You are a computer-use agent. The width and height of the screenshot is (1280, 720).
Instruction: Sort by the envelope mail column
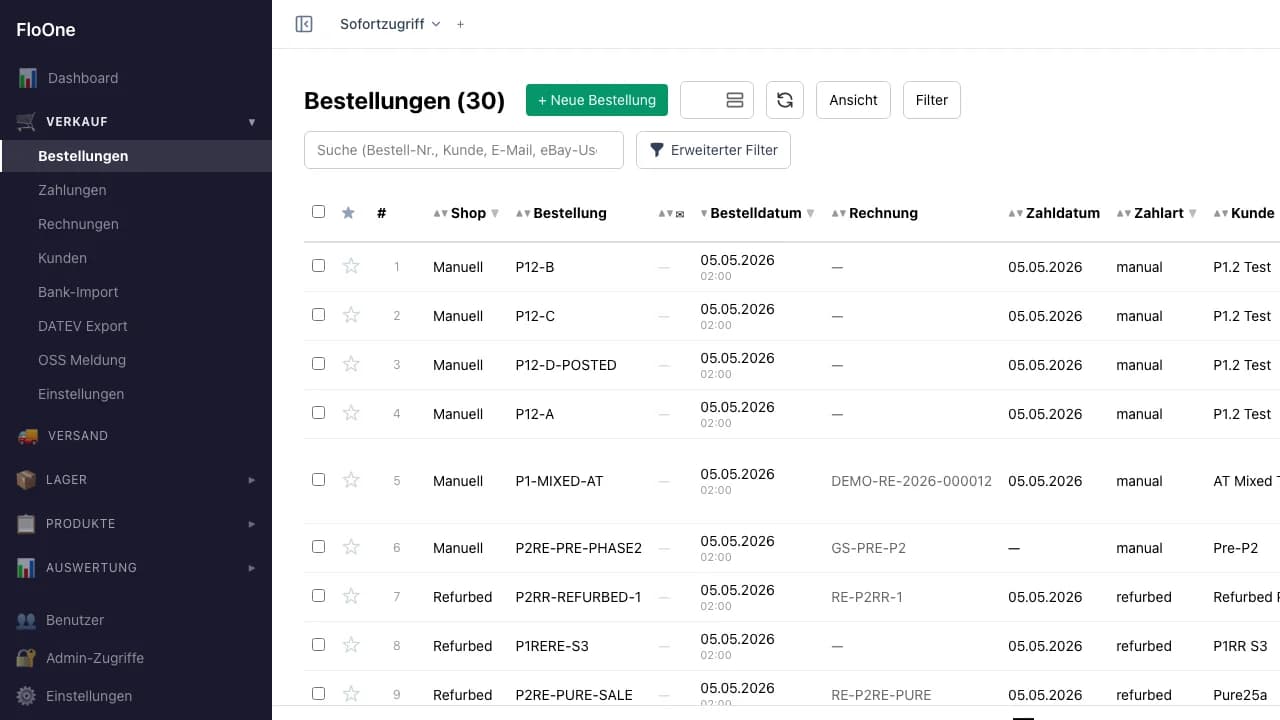[x=671, y=213]
